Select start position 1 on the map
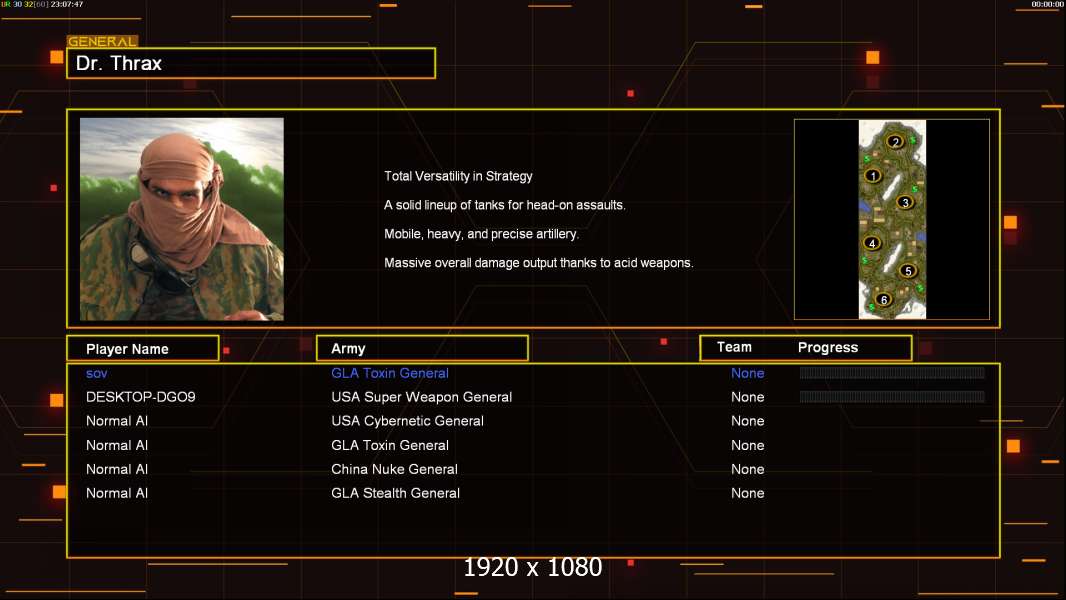The height and width of the screenshot is (600, 1066). 873,176
